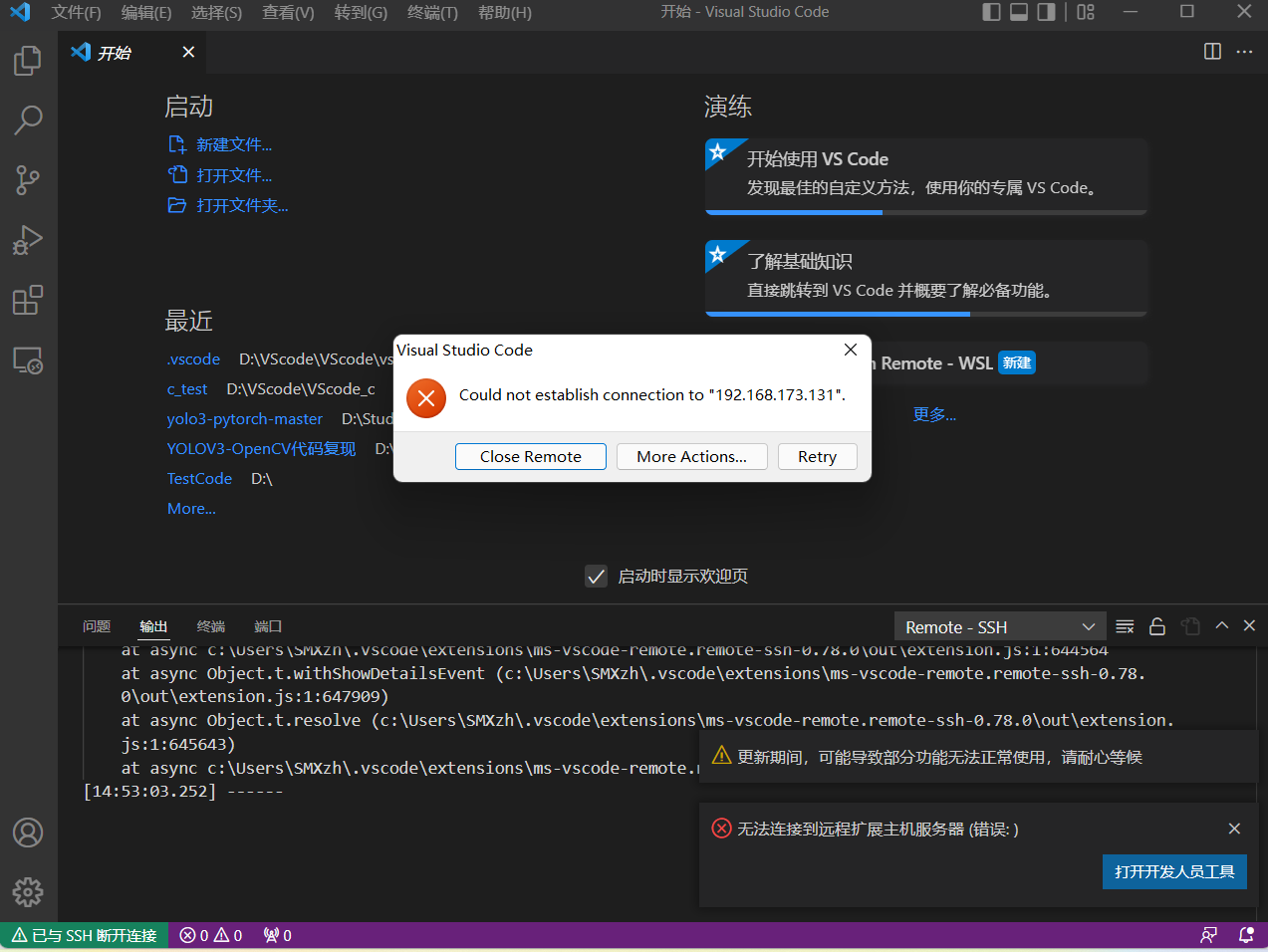Toggle the output auto-scroll lock
This screenshot has height=952, width=1268.
click(x=1156, y=625)
